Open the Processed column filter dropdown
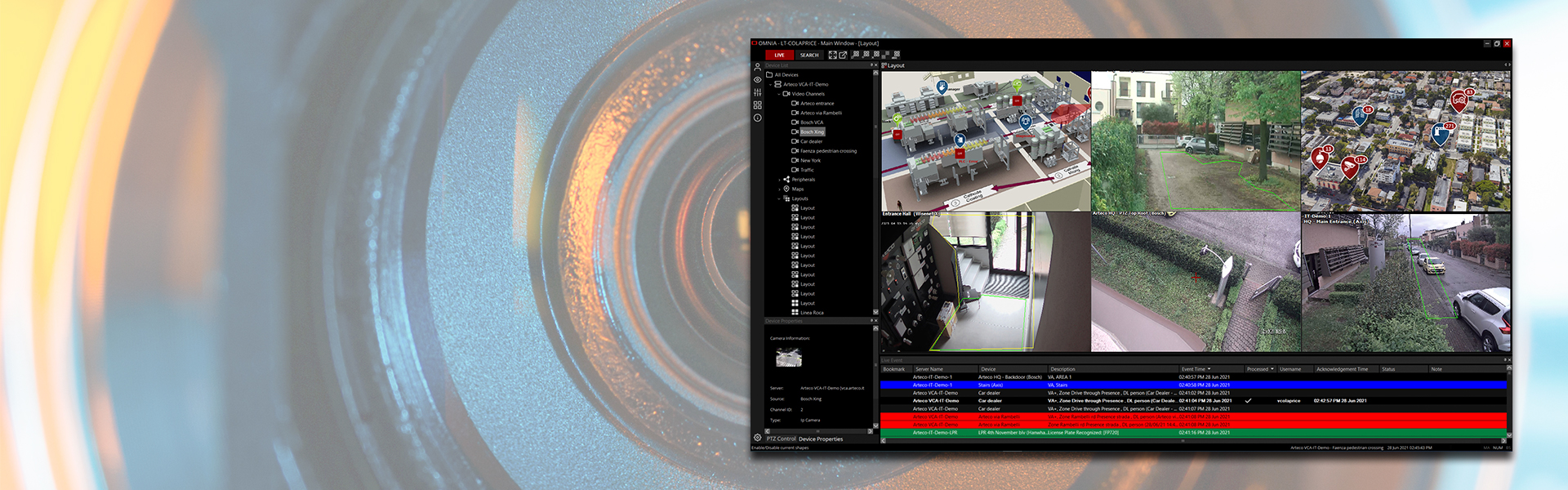The height and width of the screenshot is (490, 1568). coord(1272,369)
